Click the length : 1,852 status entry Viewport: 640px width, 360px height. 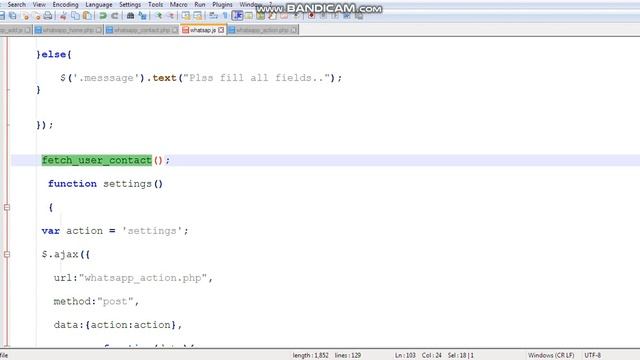click(x=310, y=356)
